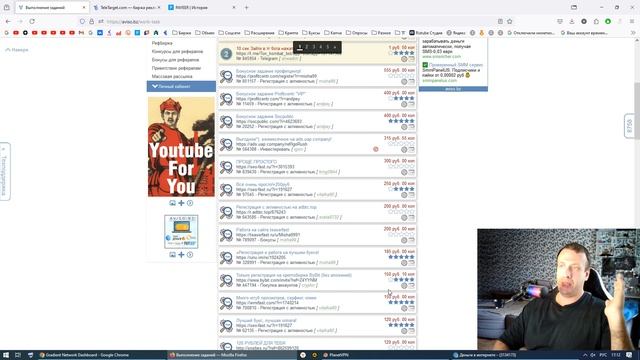
Task: Open the Биржи bookmarks folder
Action: (x=182, y=33)
